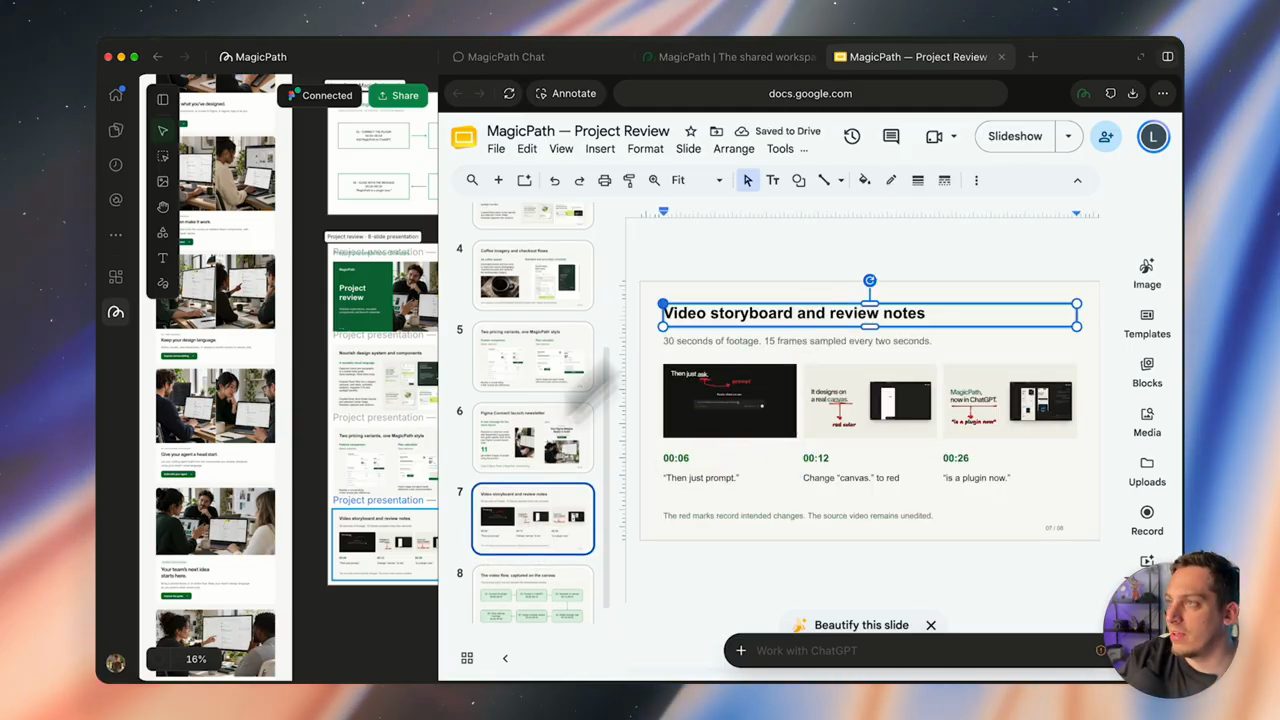This screenshot has height=720, width=1280.
Task: Expand the Slideshow options dropdown arrow
Action: click(x=1068, y=137)
